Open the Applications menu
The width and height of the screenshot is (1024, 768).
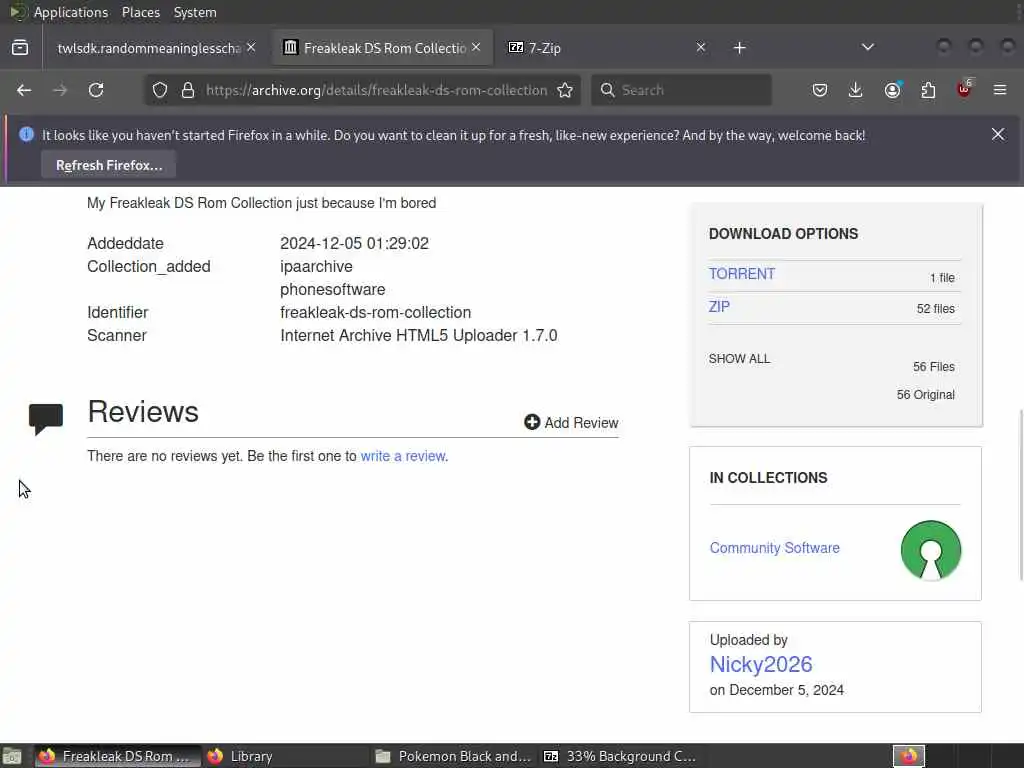71,12
